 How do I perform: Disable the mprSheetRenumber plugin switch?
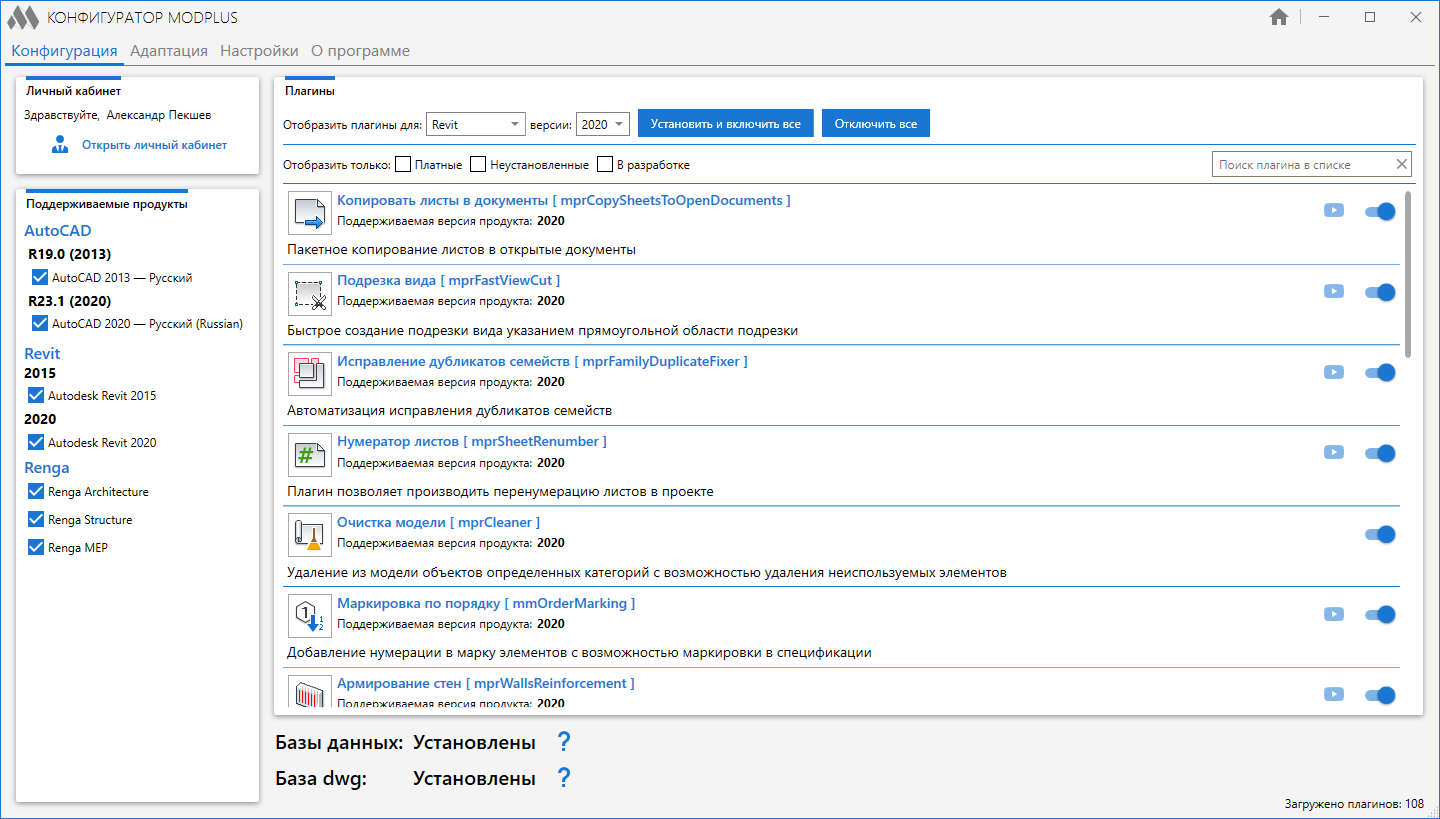[x=1380, y=453]
